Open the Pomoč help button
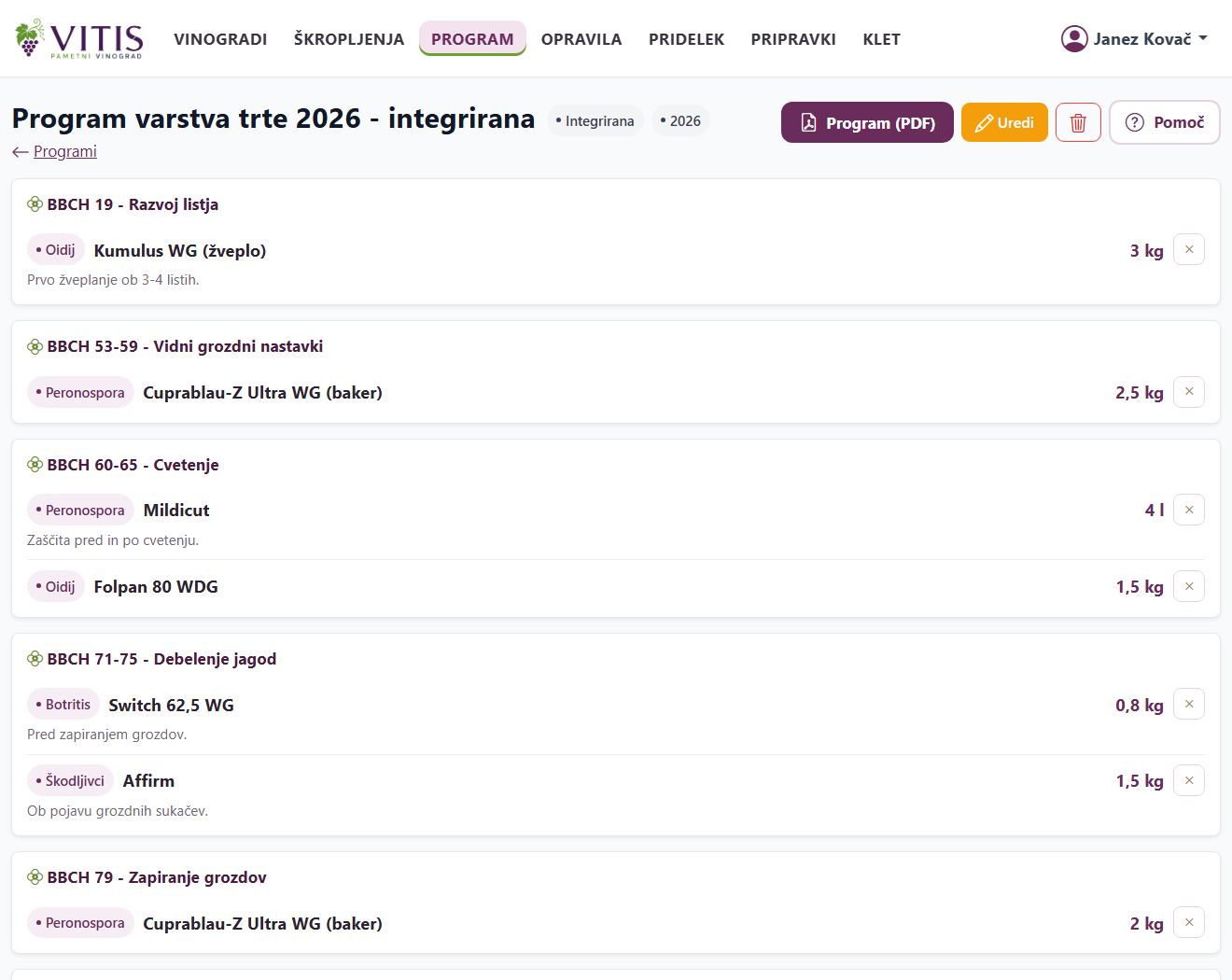Image resolution: width=1232 pixels, height=980 pixels. [1165, 122]
